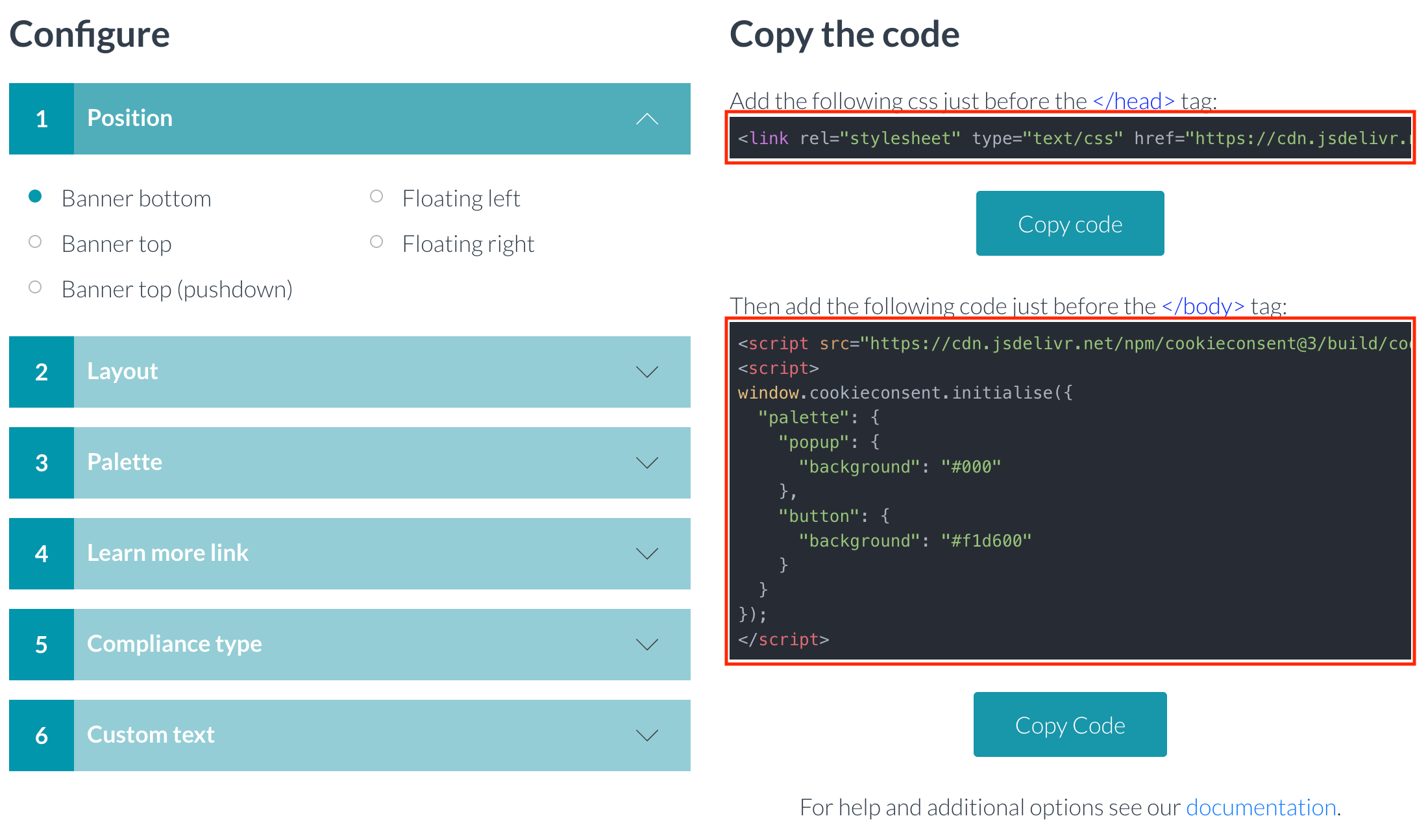Expand the Palette section chevron
Screen dimensions: 1428x840
click(647, 463)
